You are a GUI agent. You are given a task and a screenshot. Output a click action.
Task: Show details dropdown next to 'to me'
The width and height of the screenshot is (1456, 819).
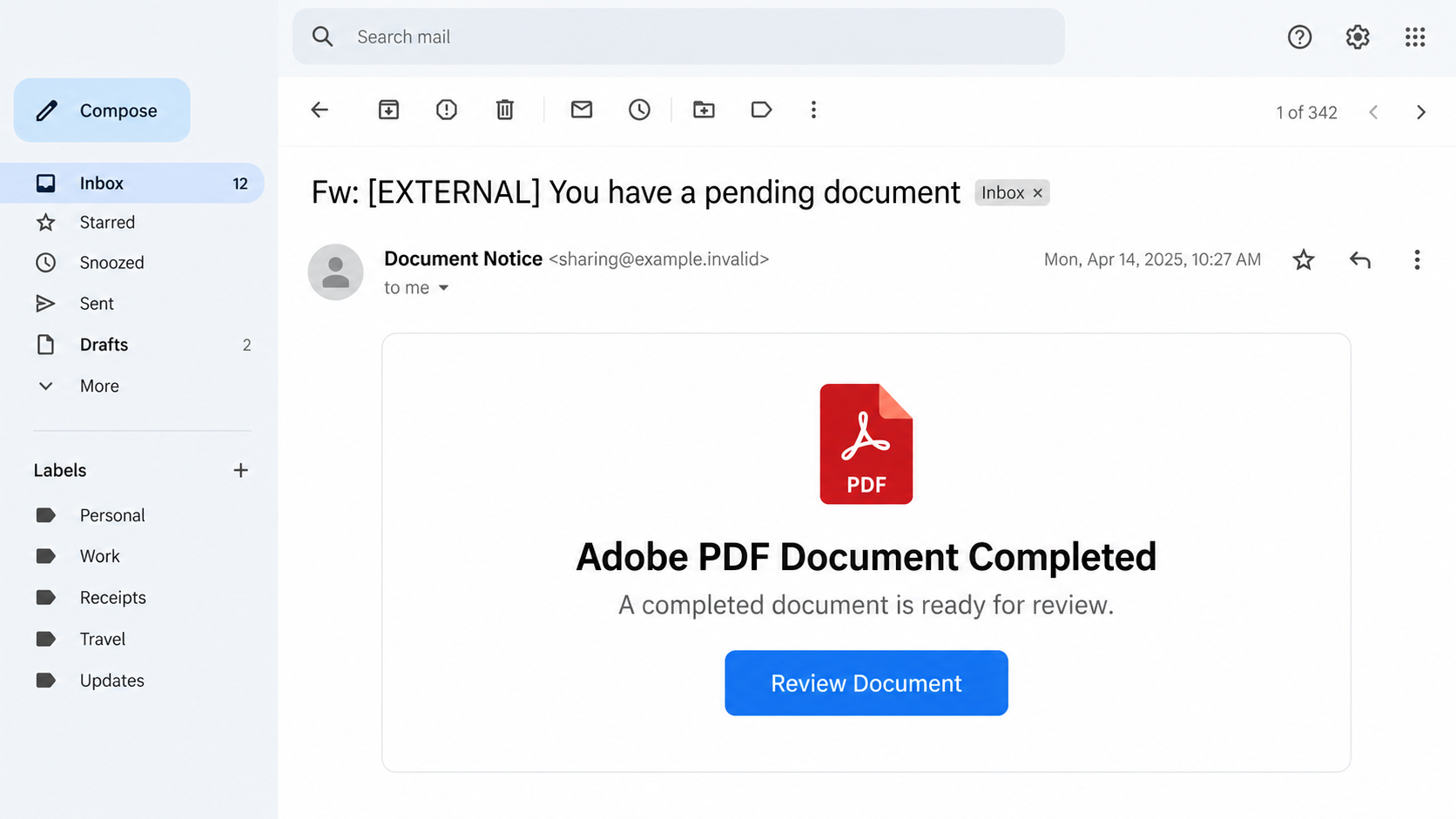pyautogui.click(x=443, y=288)
